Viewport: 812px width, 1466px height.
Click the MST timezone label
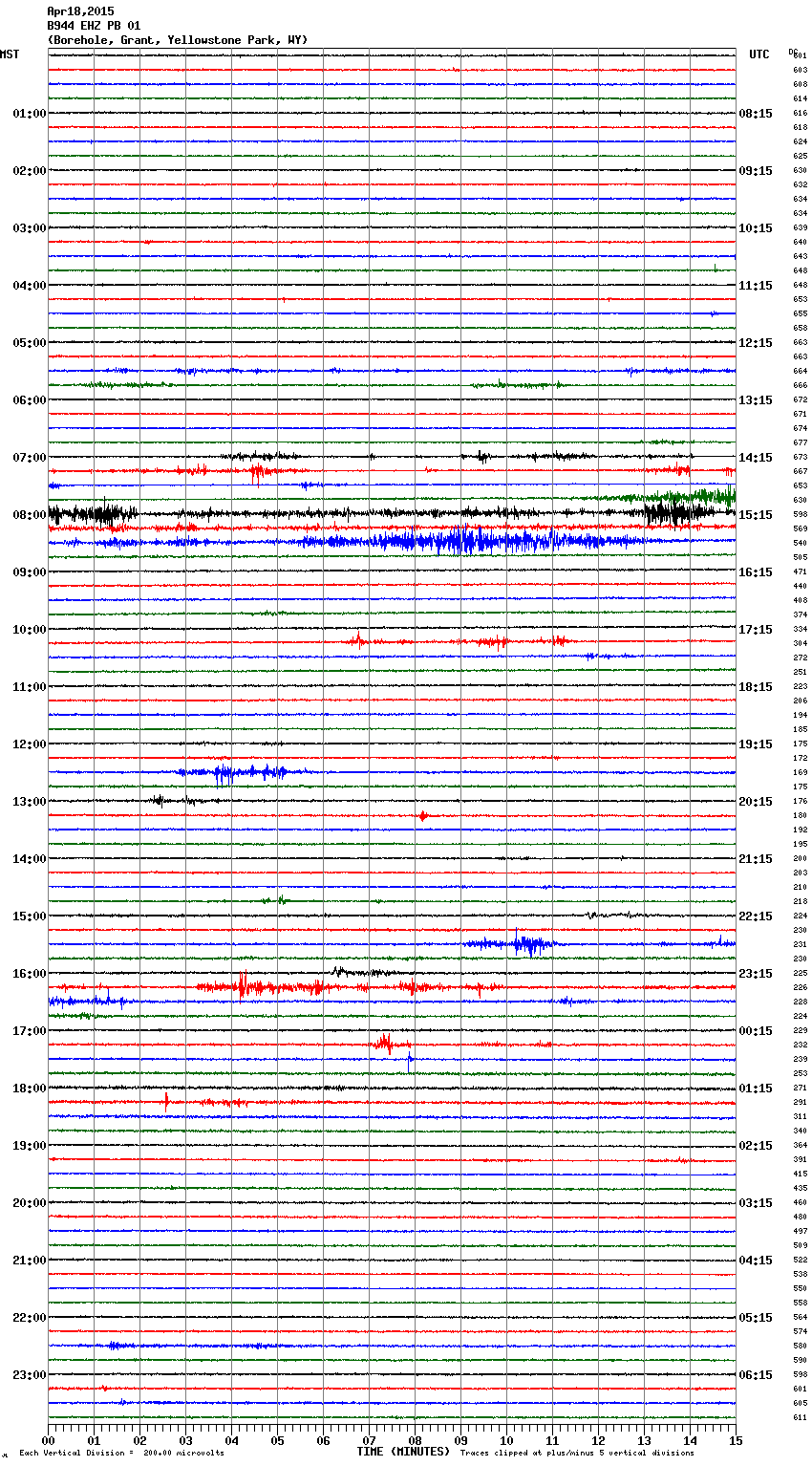click(10, 54)
